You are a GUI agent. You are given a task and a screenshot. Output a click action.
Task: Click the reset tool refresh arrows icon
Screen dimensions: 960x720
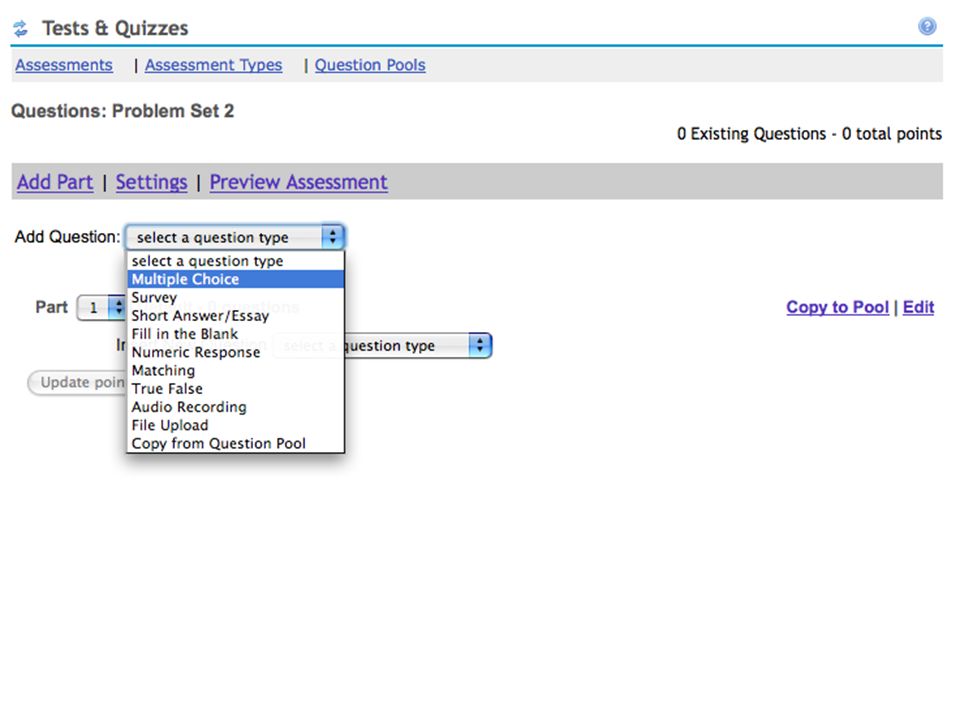21,28
